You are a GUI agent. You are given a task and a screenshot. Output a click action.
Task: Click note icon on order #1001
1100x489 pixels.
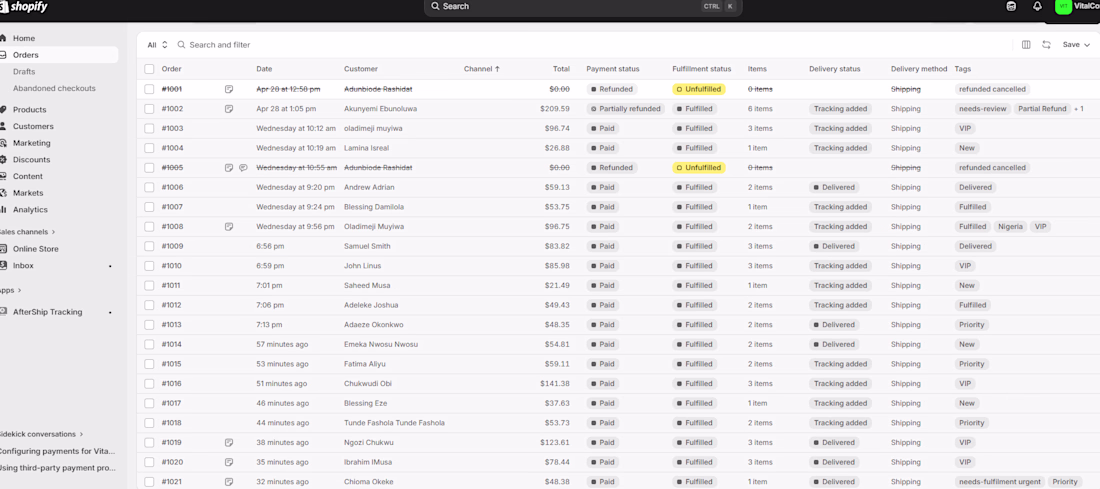pos(229,89)
